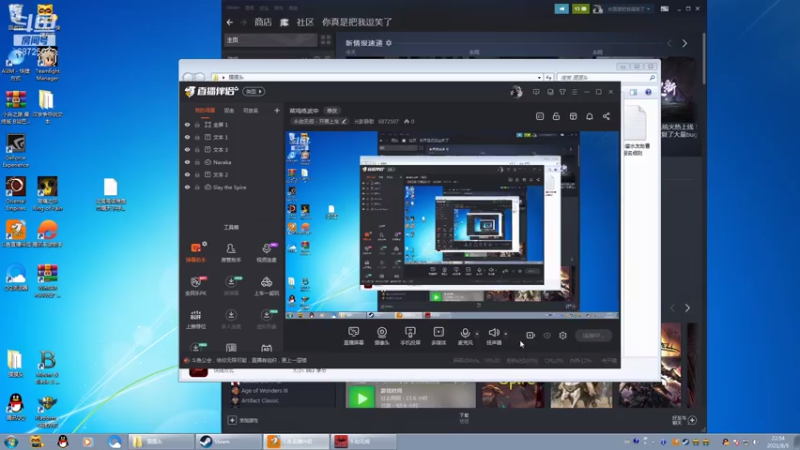Click the taskbar clock
Image resolution: width=800 pixels, height=450 pixels.
778,442
